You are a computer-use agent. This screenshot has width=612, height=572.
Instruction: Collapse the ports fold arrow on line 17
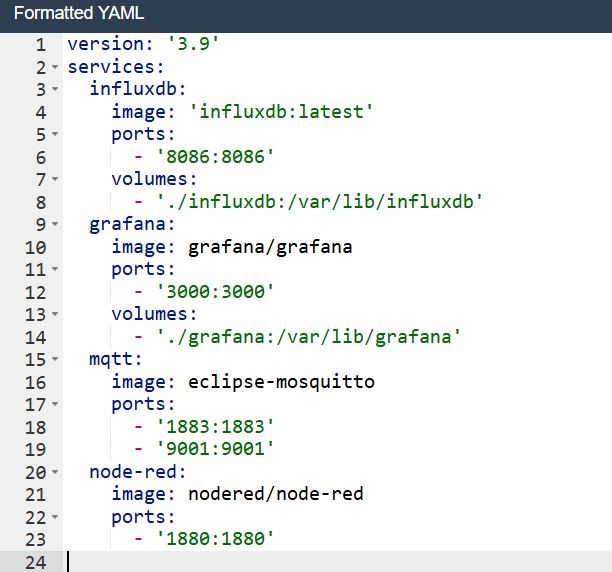point(55,404)
